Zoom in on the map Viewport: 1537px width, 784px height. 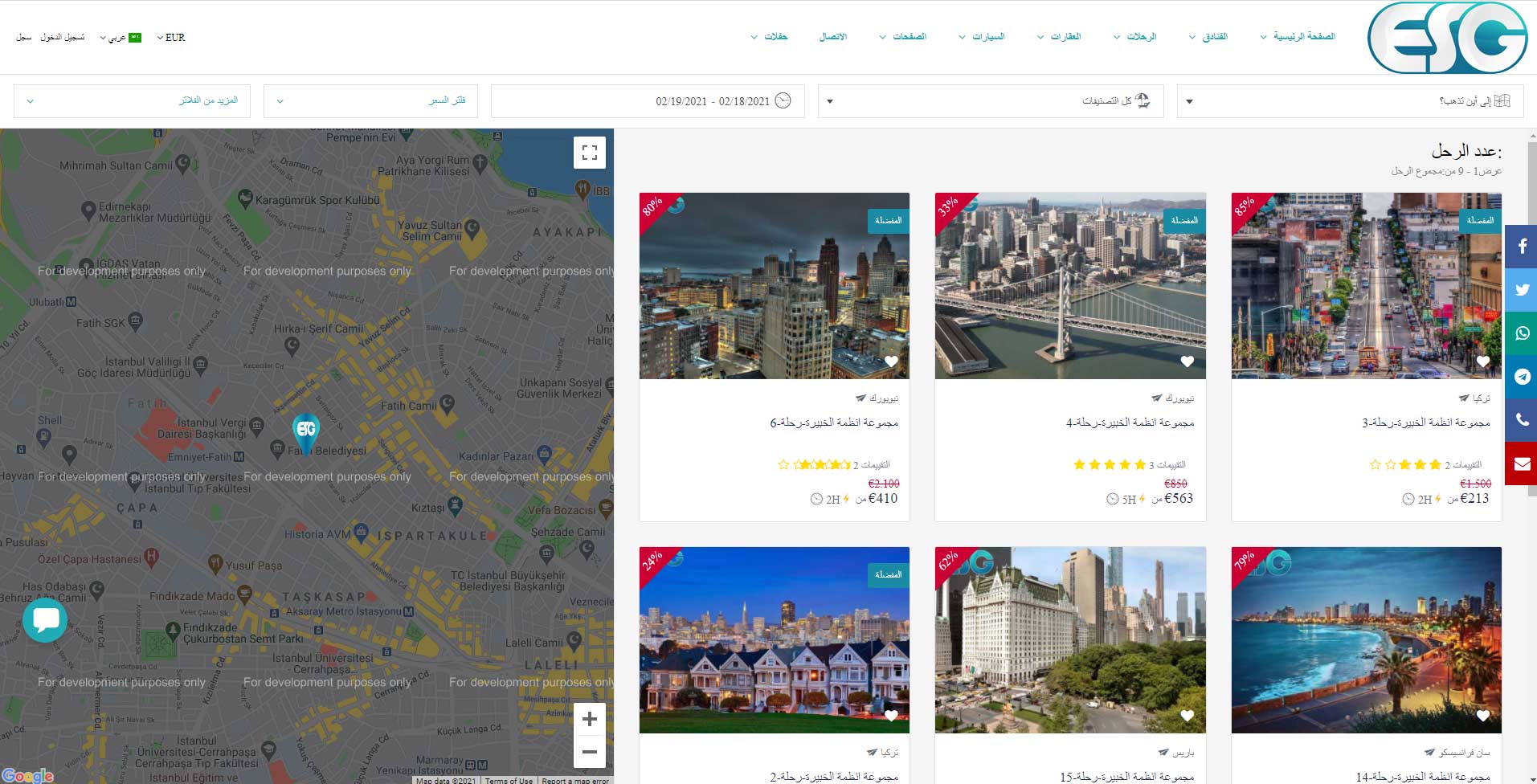[x=589, y=719]
